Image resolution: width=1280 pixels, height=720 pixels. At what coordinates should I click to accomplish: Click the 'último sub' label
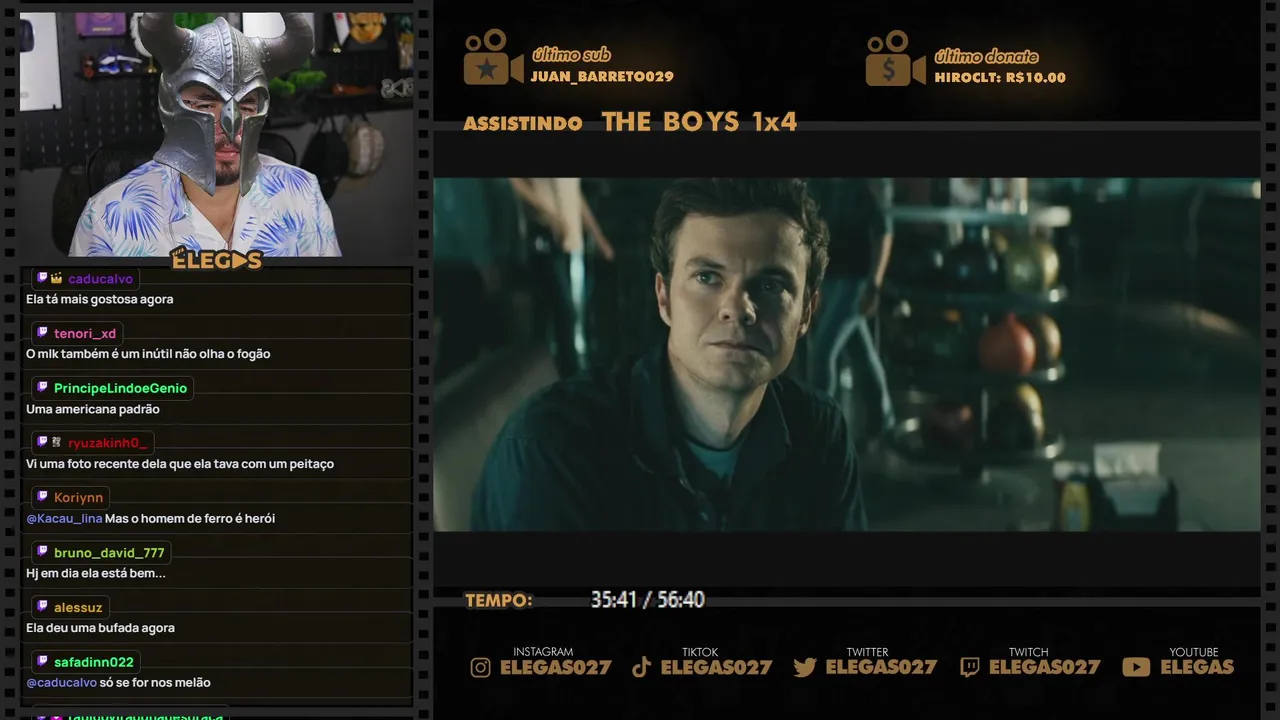coord(571,55)
